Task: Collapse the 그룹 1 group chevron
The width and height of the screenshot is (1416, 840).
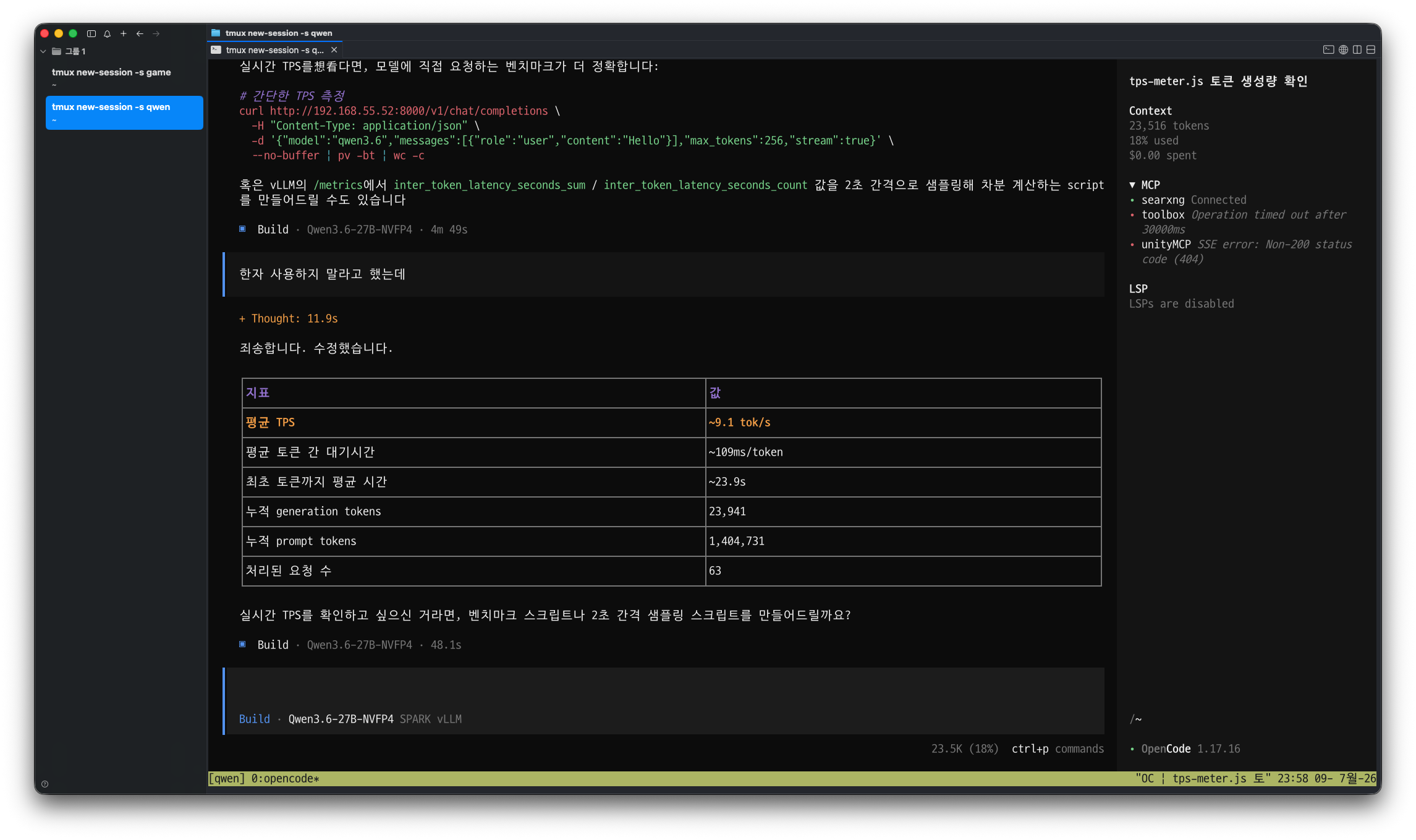Action: (43, 51)
